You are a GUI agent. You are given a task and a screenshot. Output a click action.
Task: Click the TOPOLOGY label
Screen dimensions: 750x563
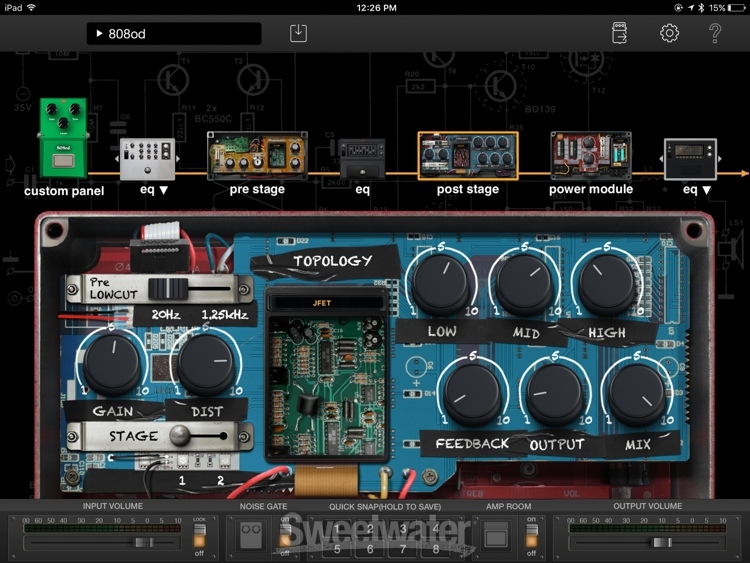(332, 261)
